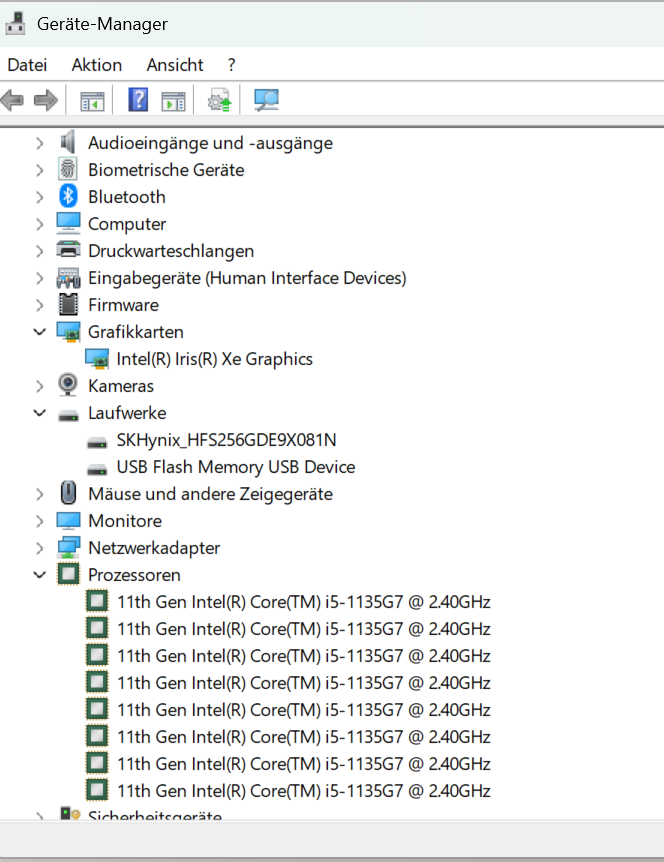The image size is (664, 862).
Task: Select the Monitore label
Action: [125, 521]
